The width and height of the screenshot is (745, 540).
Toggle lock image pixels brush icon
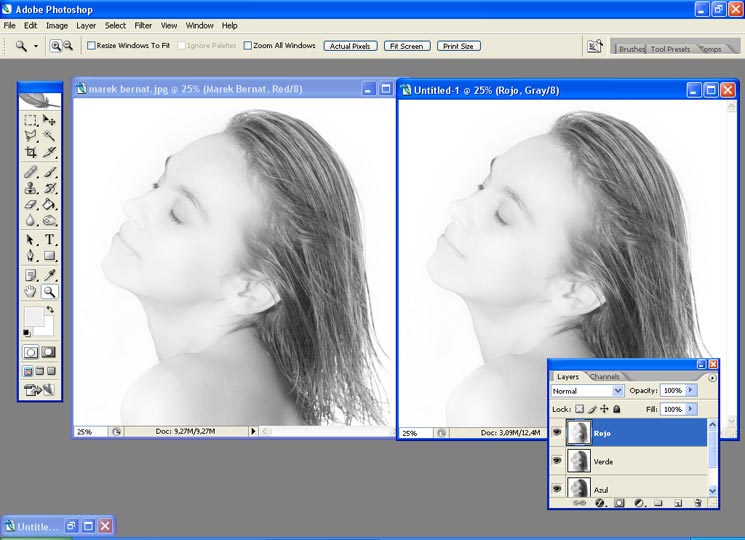click(592, 409)
